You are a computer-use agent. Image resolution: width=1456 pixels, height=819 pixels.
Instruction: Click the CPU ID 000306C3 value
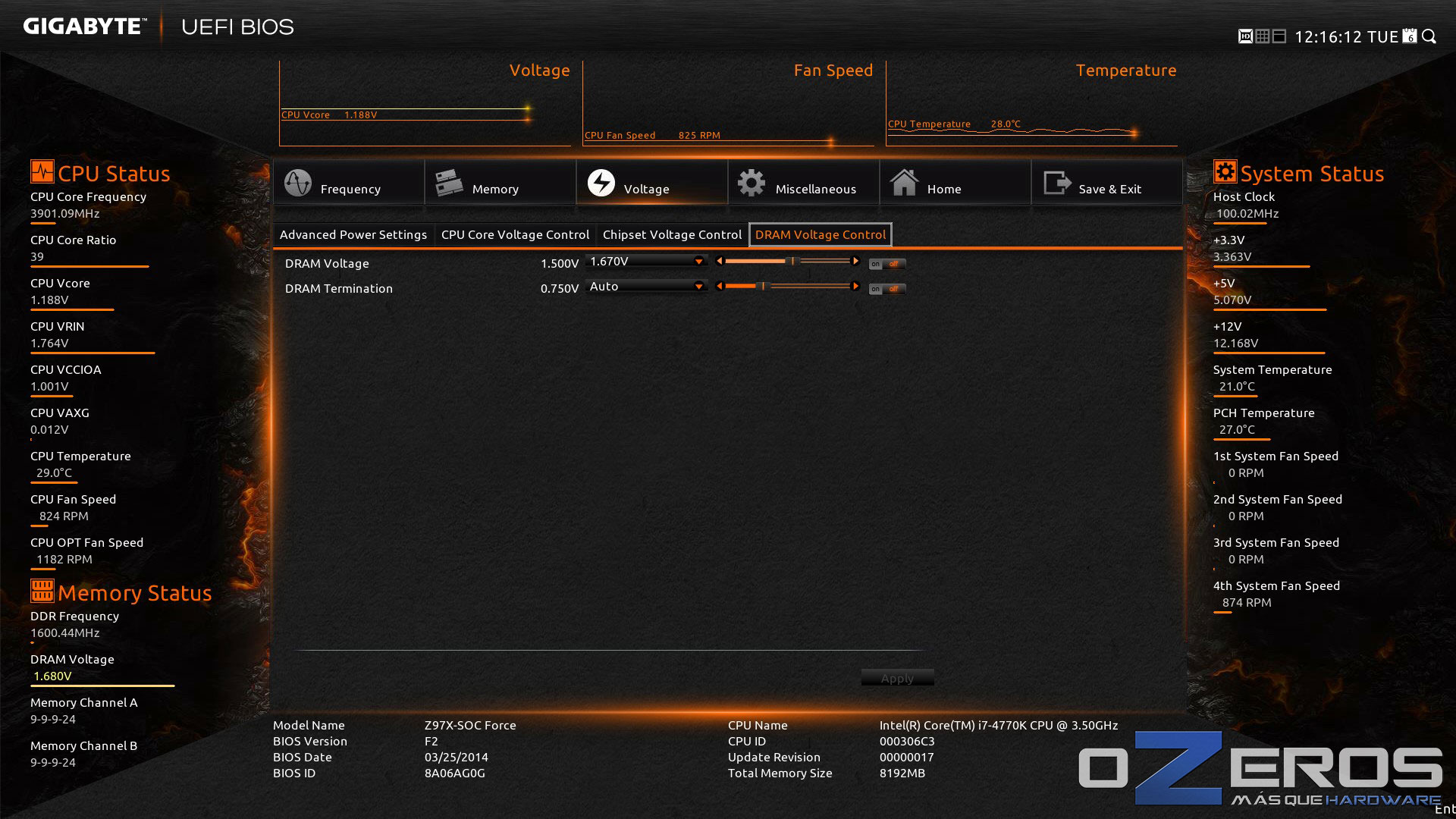(907, 742)
